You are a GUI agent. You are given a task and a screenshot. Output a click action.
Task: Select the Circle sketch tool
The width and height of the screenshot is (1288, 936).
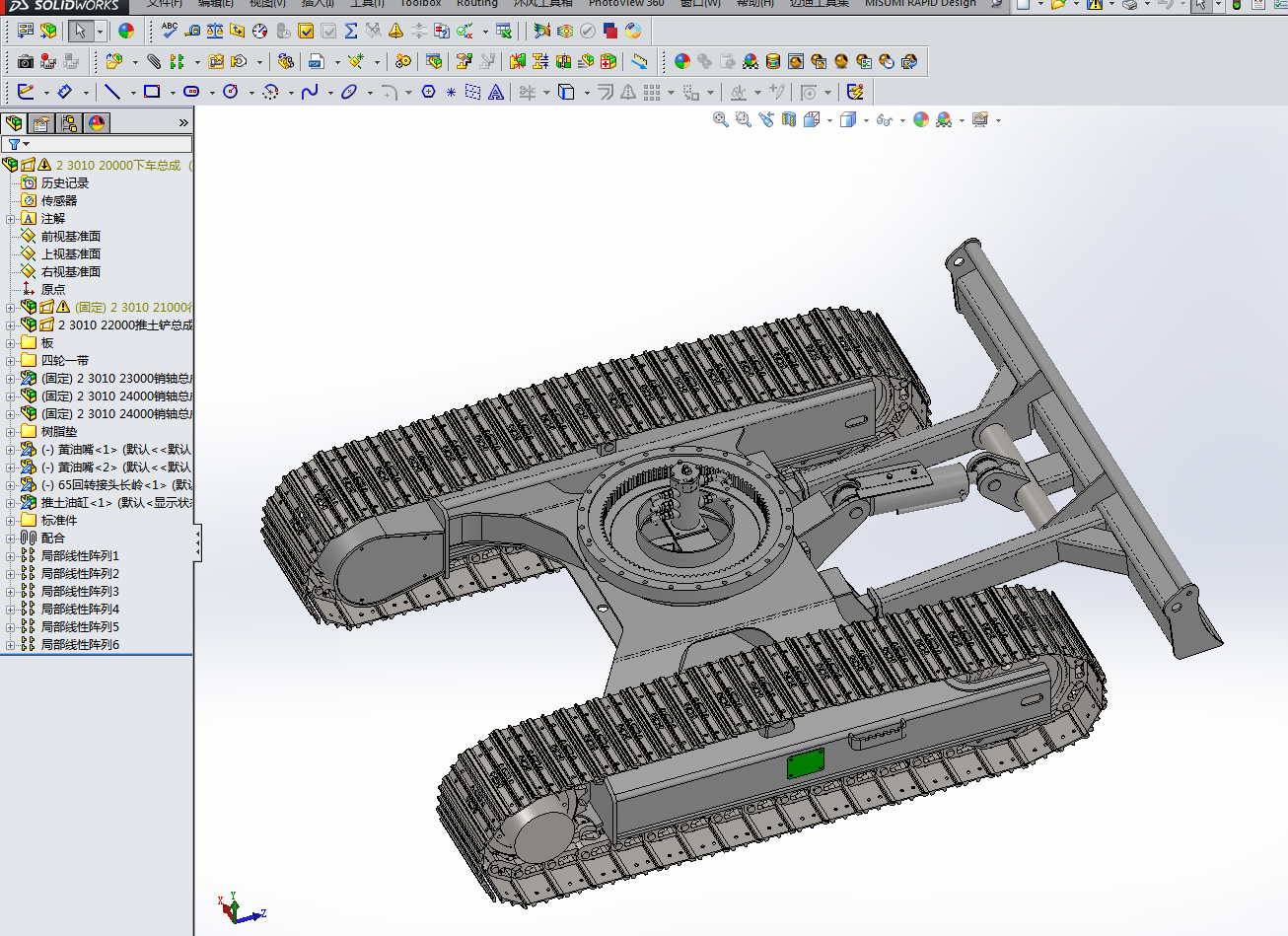coord(230,92)
